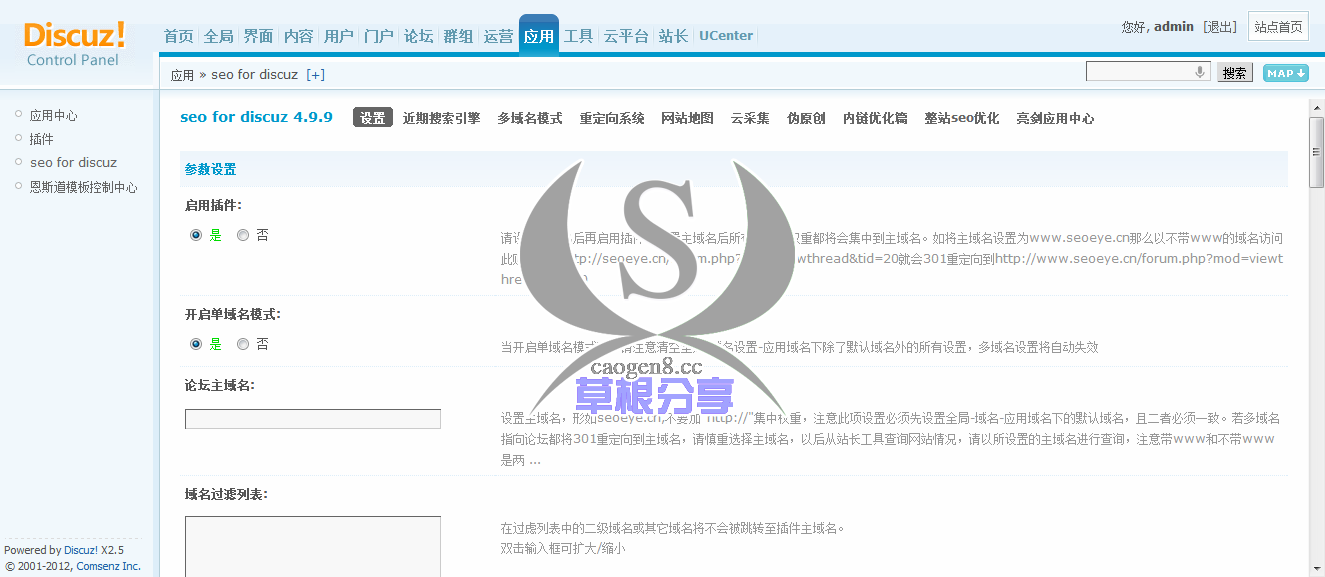Click the microphone icon in search box
Image resolution: width=1325 pixels, height=577 pixels.
pyautogui.click(x=1200, y=72)
